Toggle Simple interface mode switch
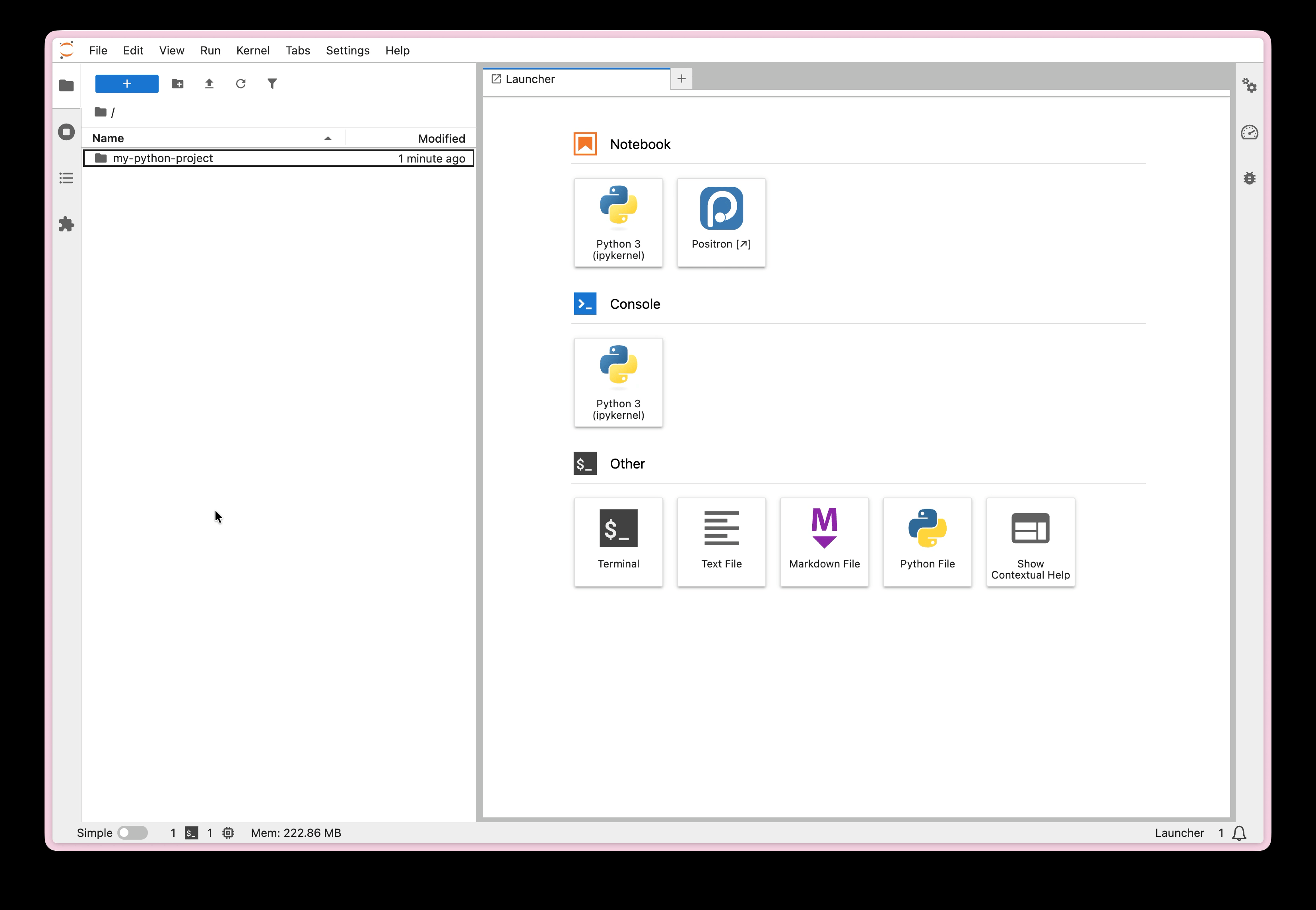Viewport: 1316px width, 910px height. tap(132, 833)
